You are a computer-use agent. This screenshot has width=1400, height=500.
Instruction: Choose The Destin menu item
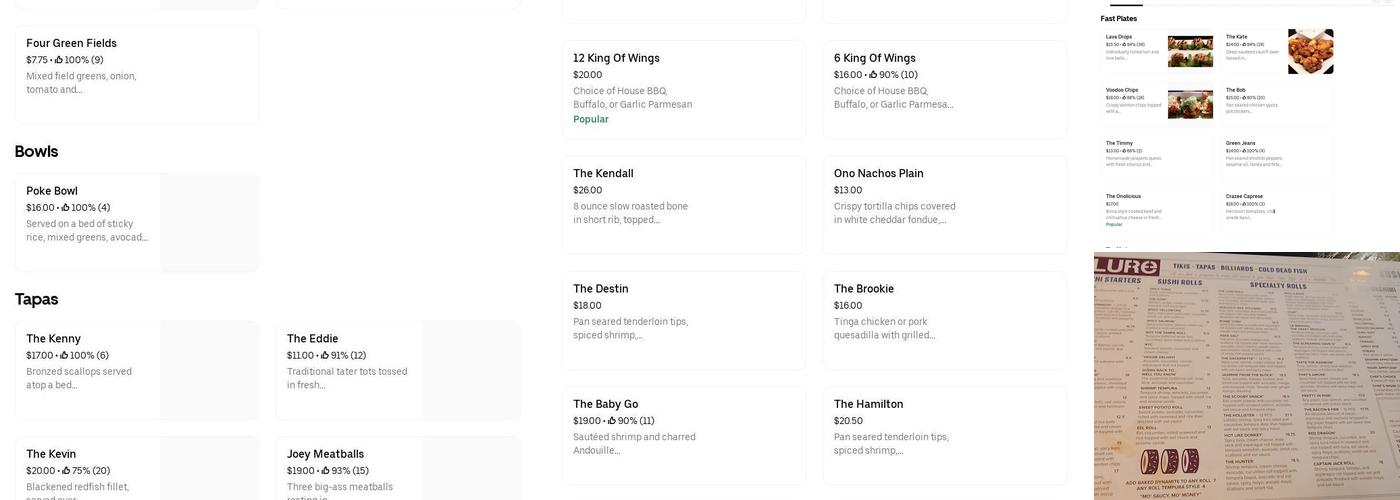(x=683, y=320)
